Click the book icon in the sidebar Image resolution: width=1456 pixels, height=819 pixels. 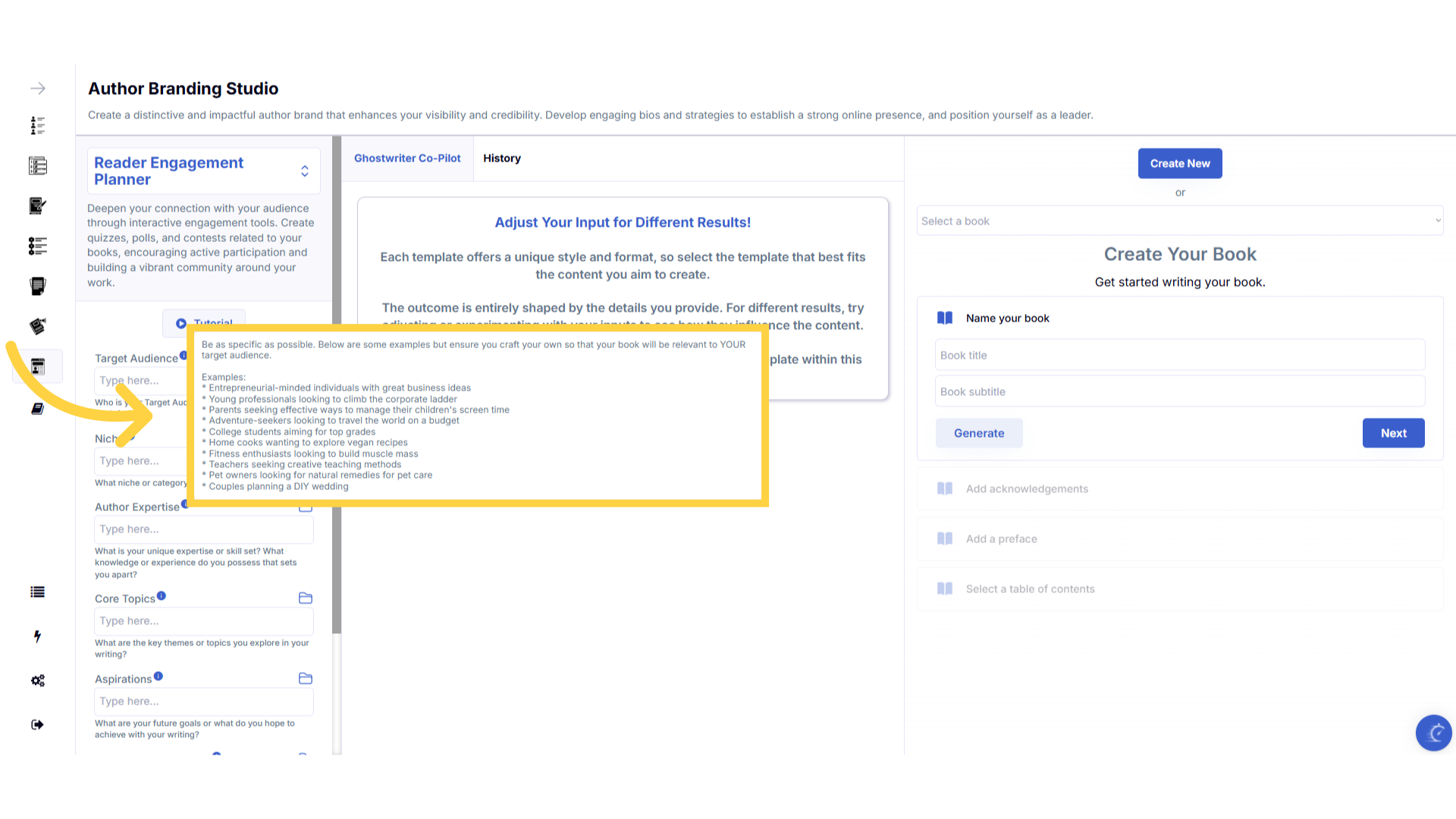[37, 409]
